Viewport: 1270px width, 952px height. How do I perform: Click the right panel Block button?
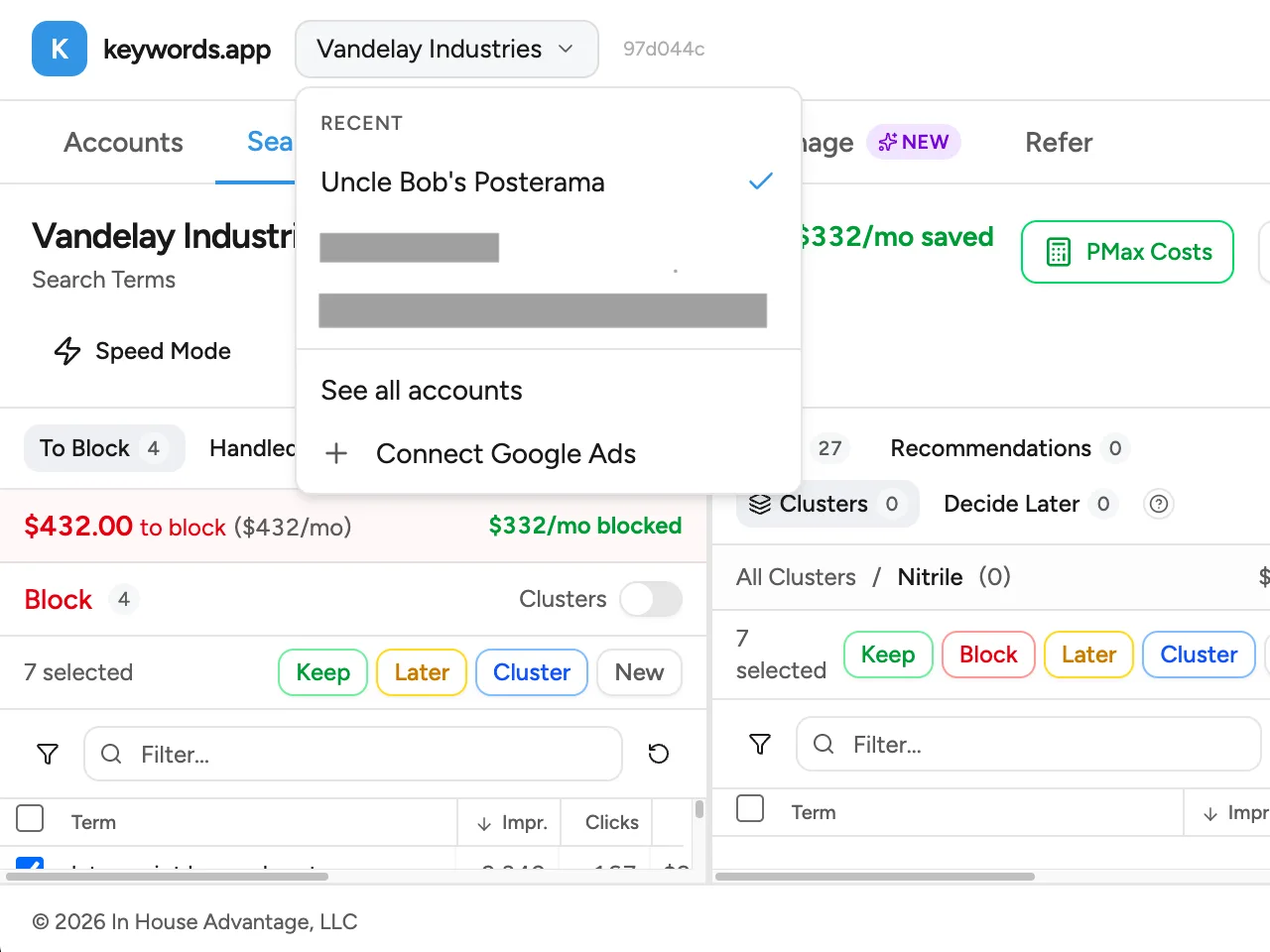click(x=988, y=654)
